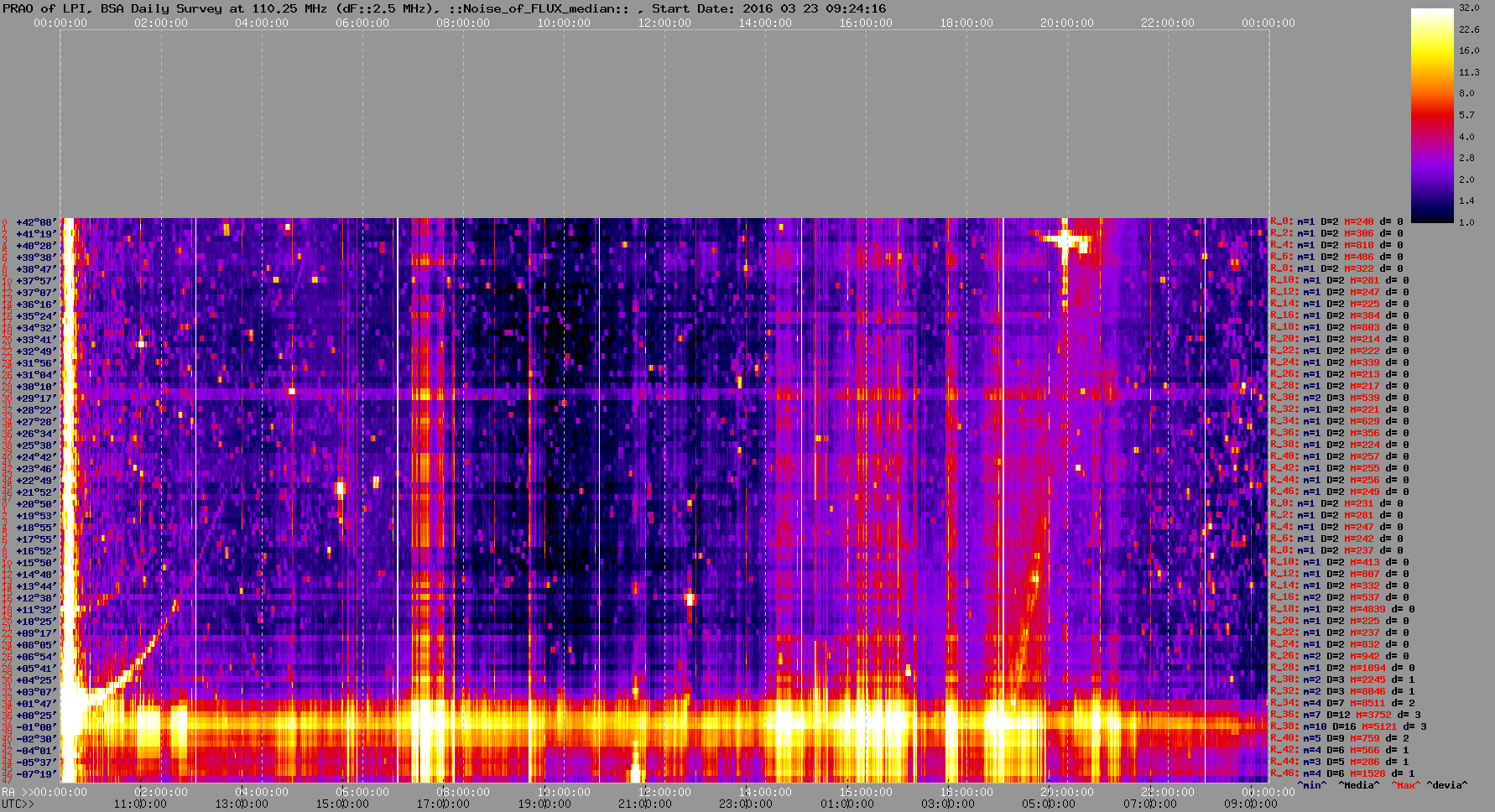This screenshot has height=812, width=1495.
Task: Click the '::Noise_of_FLUX_median::' label in the title
Action: 539,8
